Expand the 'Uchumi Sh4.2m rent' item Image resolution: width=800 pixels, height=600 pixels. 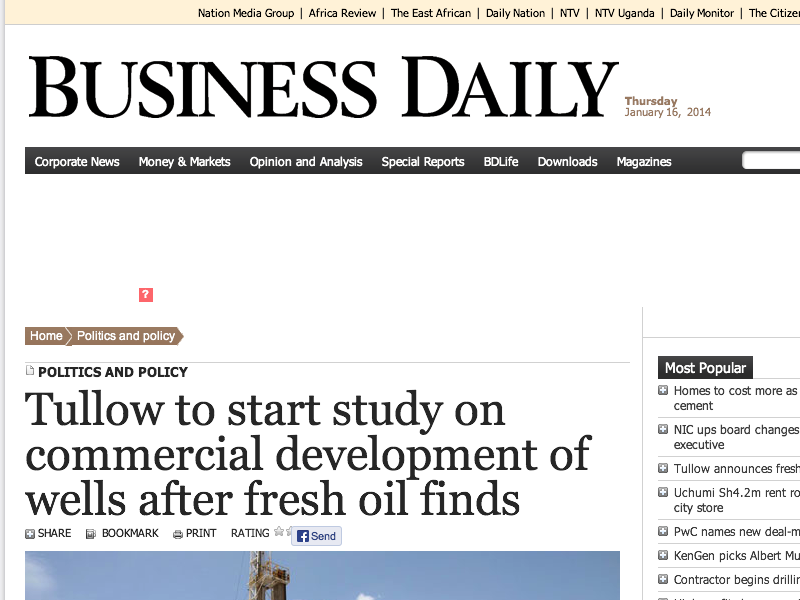click(663, 493)
